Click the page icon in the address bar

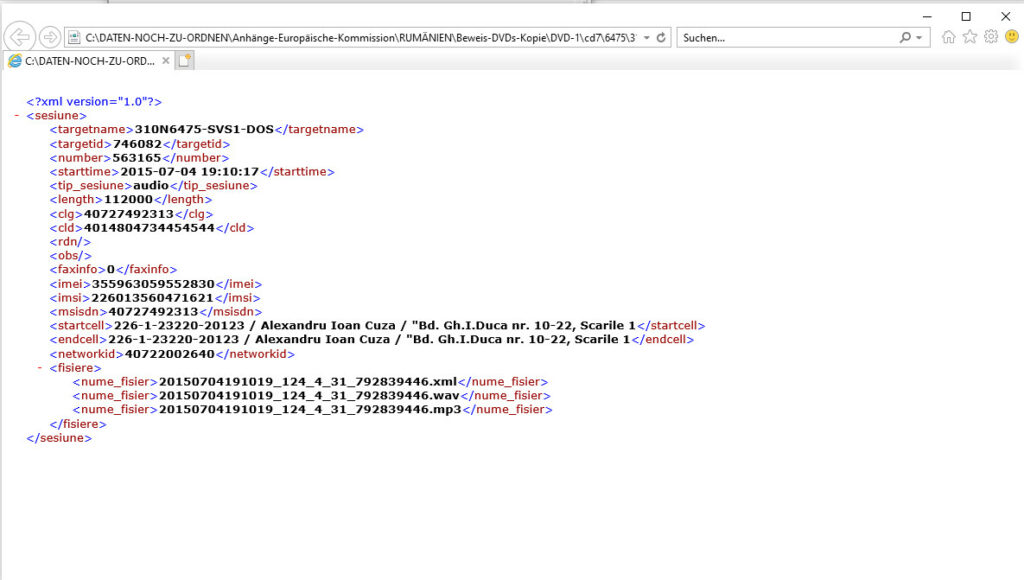(x=75, y=38)
